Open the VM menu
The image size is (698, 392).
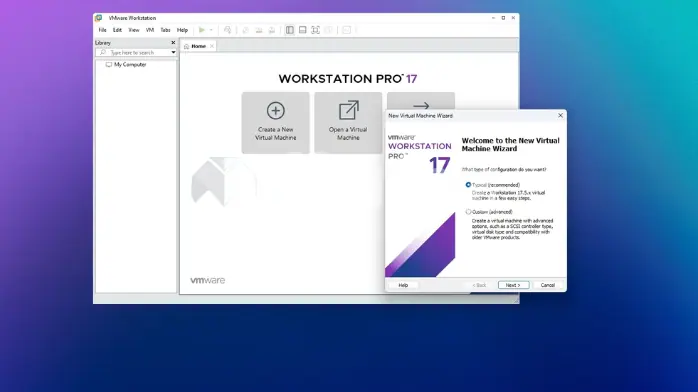coord(150,30)
